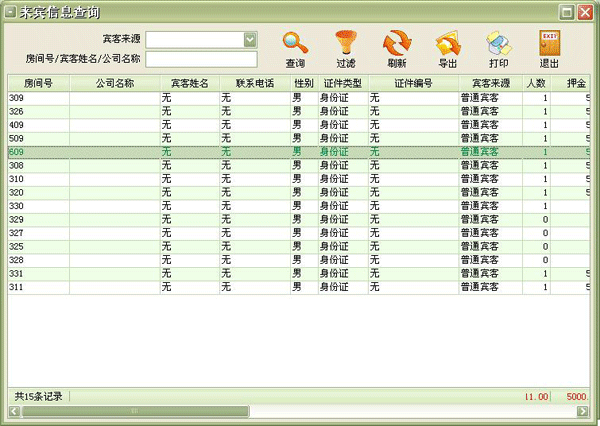The image size is (600, 426).
Task: Click the 刷新 refresh arrows icon
Action: coord(397,43)
